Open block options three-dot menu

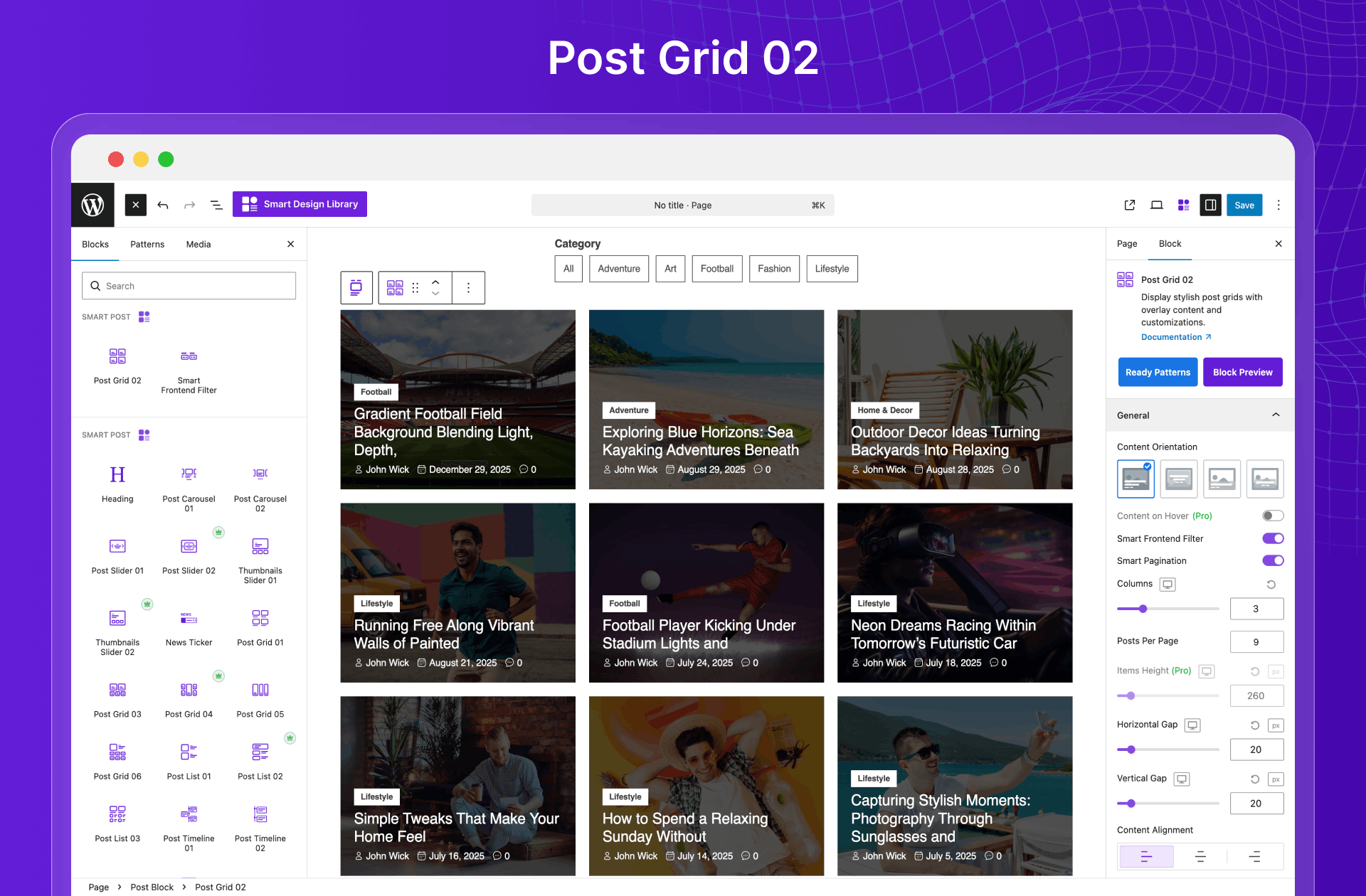pyautogui.click(x=468, y=287)
